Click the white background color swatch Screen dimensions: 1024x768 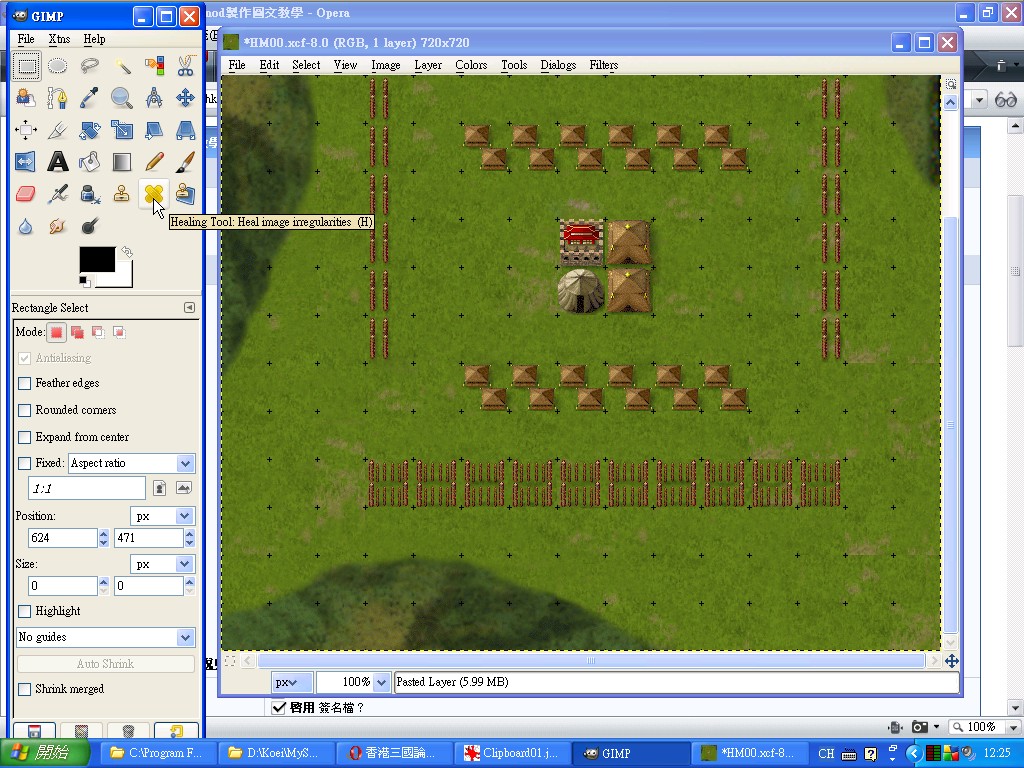point(124,278)
